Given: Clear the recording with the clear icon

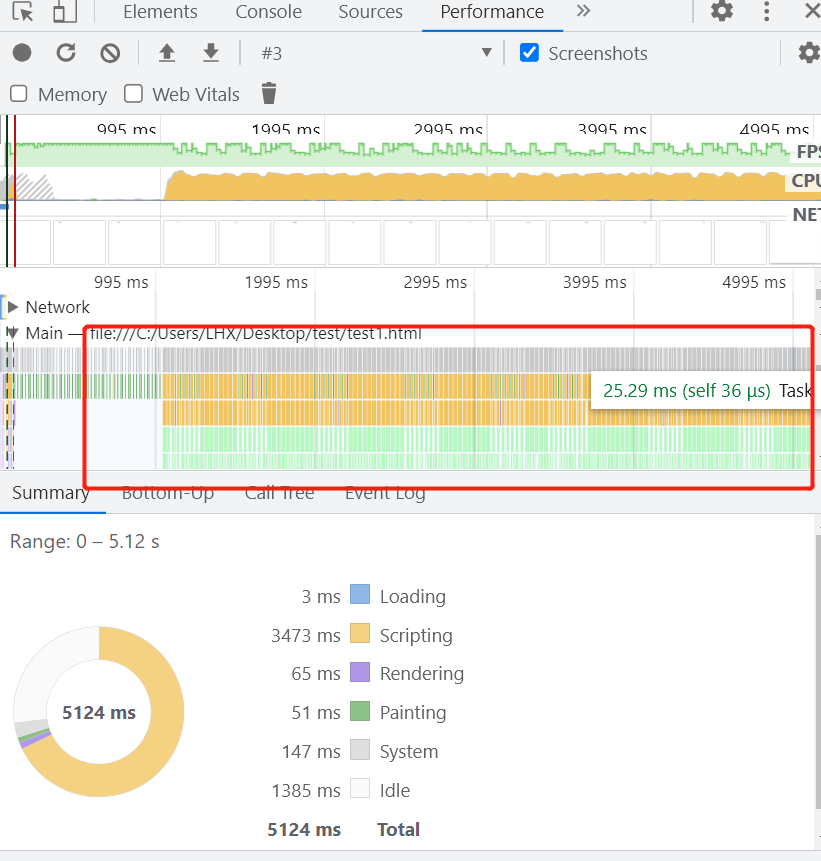Looking at the screenshot, I should [x=110, y=53].
